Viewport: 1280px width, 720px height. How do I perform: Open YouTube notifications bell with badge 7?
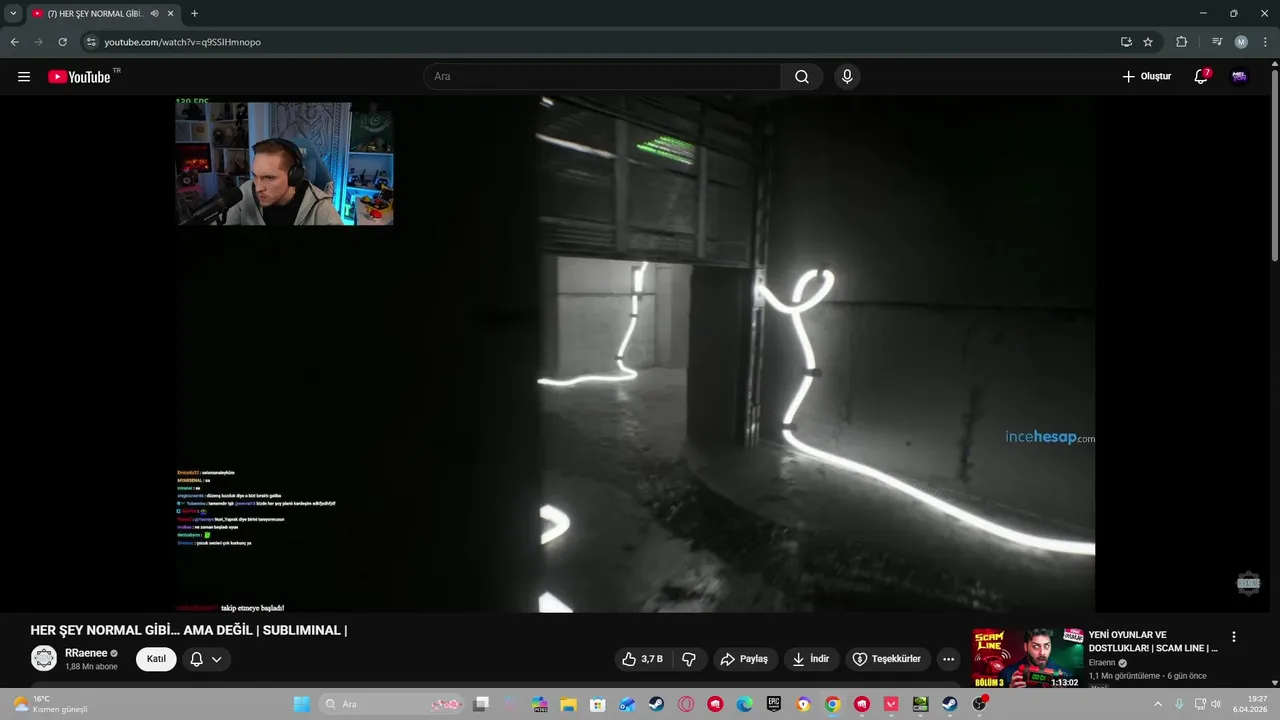[x=1202, y=77]
